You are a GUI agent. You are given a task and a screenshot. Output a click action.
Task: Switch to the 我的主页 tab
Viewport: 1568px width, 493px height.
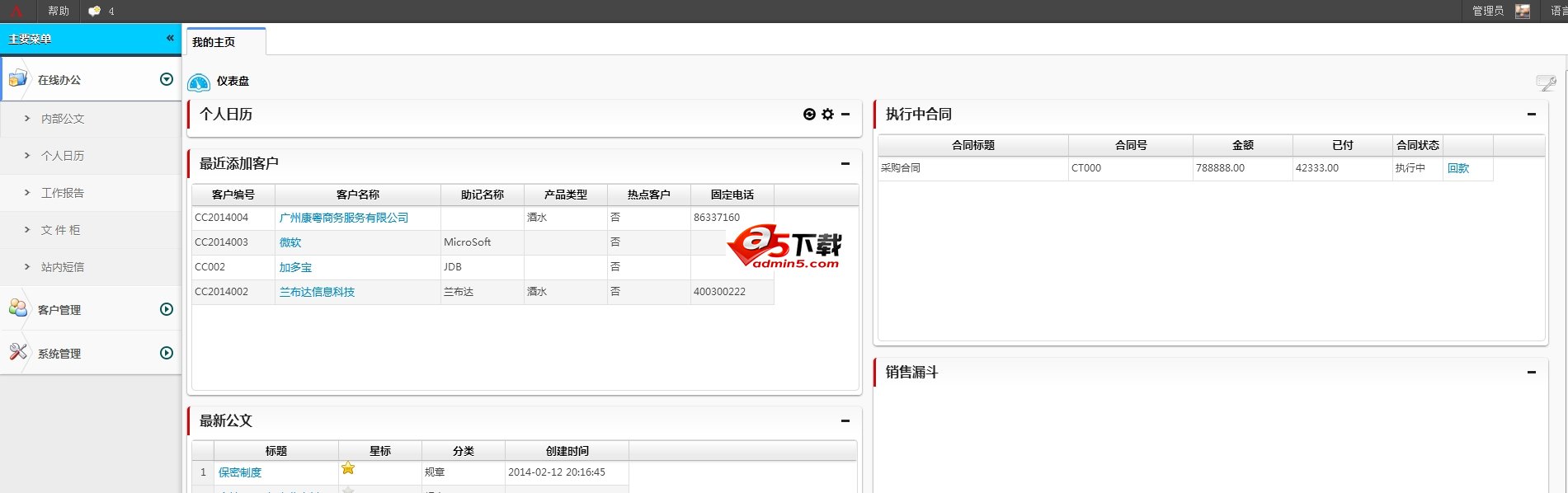[x=225, y=42]
